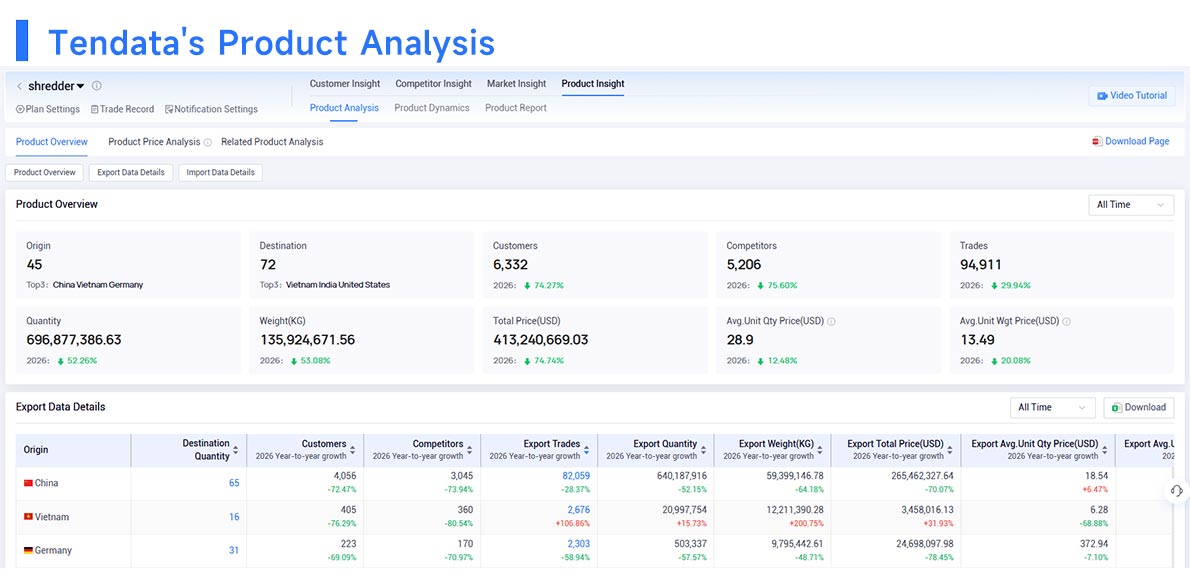
Task: Click Avg.Unit Wgt Price info icon
Action: coord(1066,322)
